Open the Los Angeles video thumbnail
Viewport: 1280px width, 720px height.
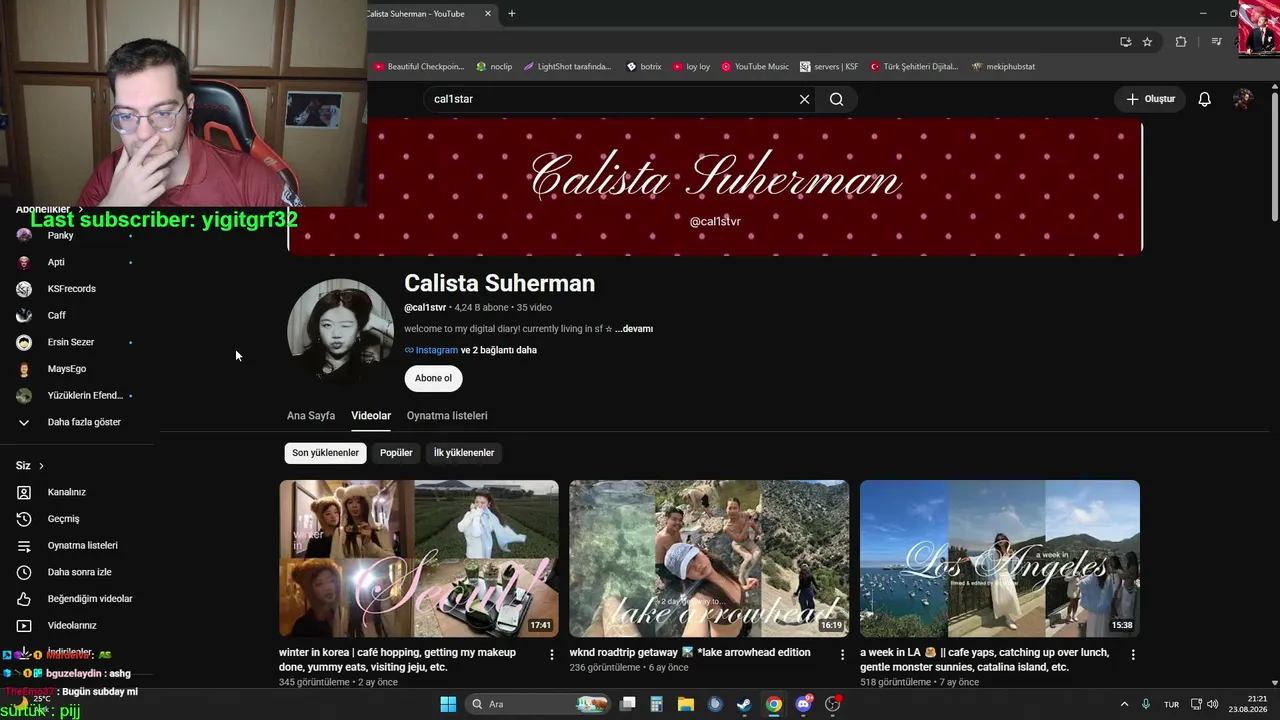[x=1000, y=558]
